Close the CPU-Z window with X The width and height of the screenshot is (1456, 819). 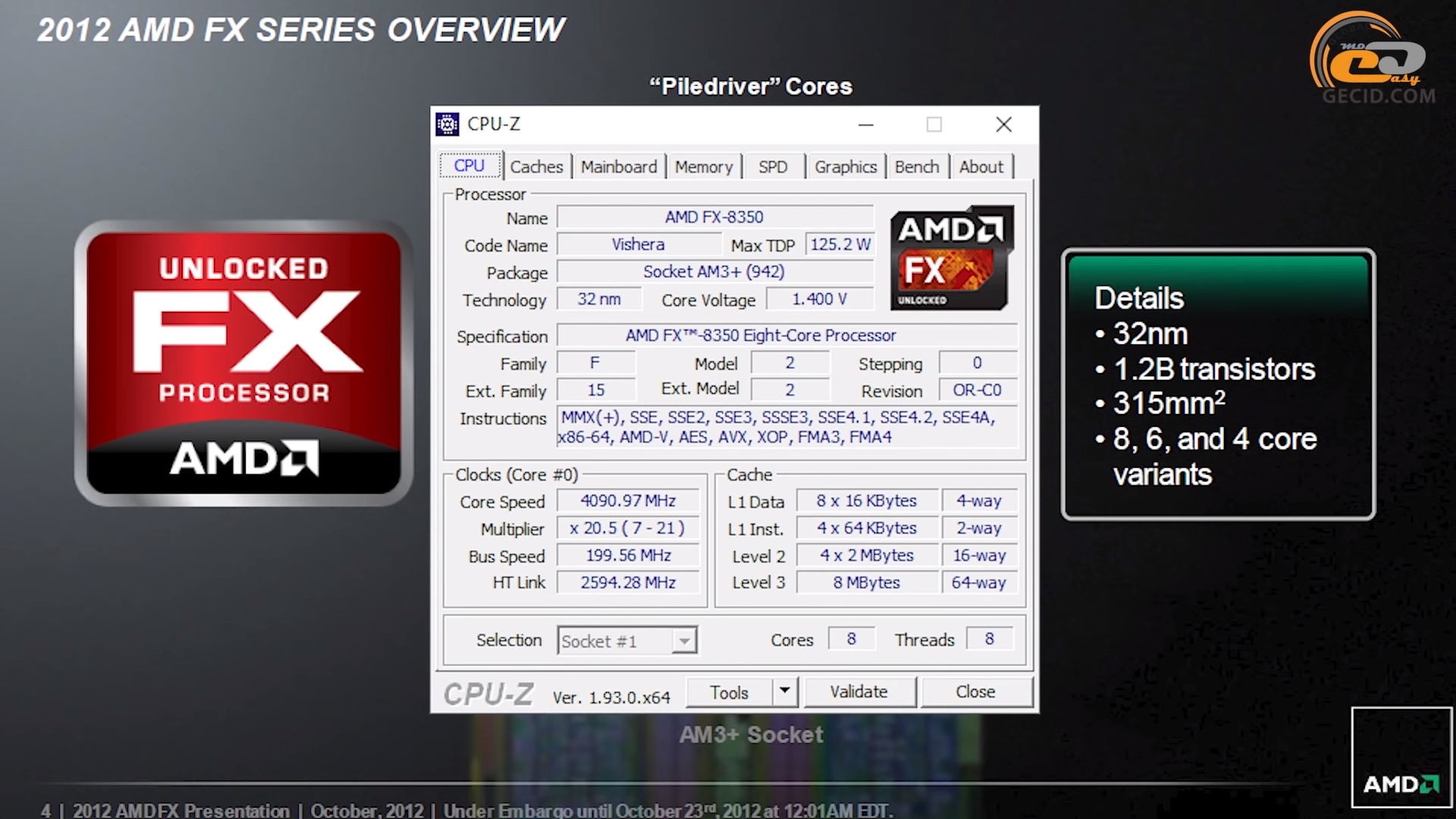point(1004,124)
